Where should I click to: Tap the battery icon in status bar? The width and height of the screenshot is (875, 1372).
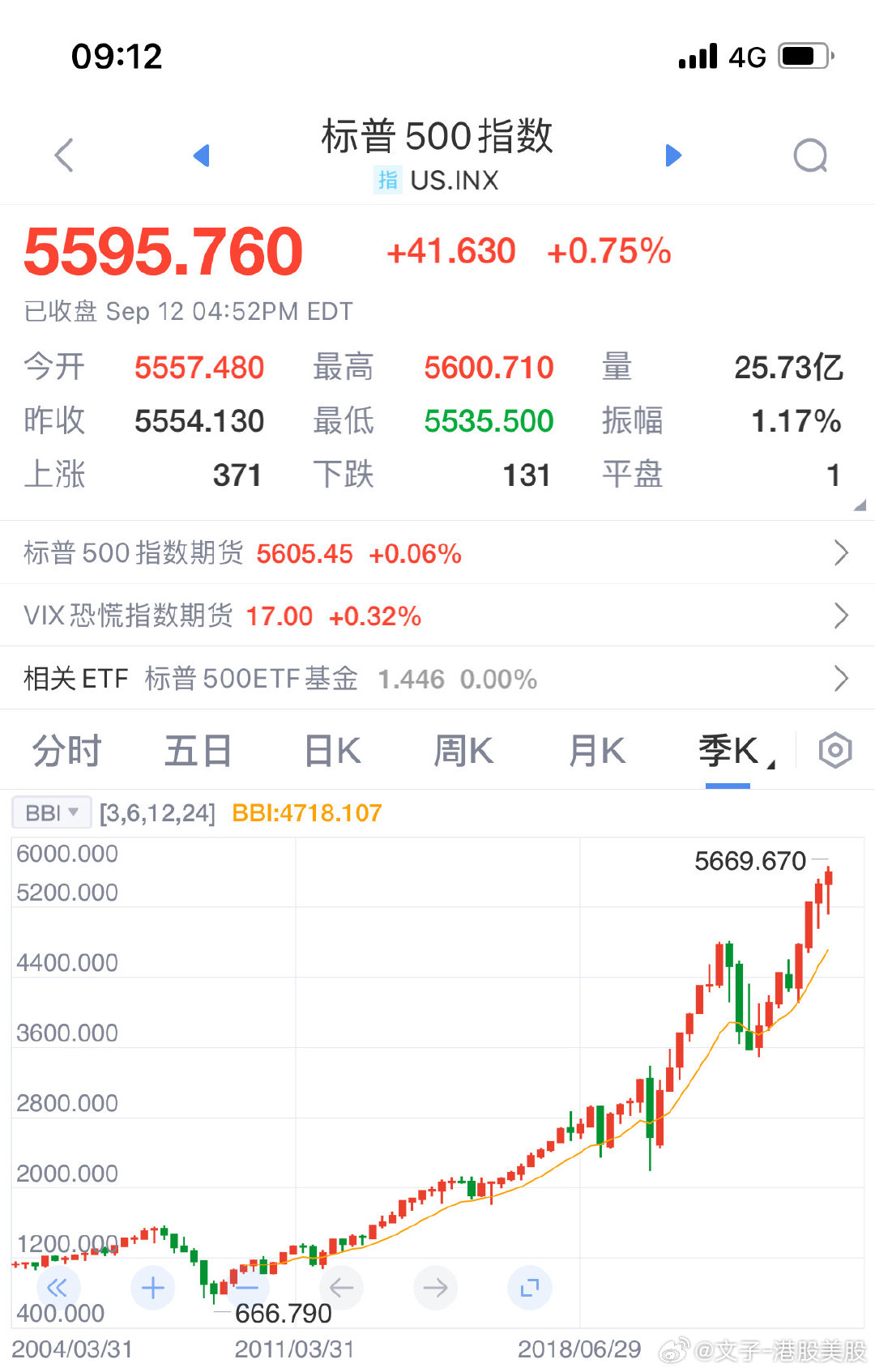pyautogui.click(x=806, y=56)
